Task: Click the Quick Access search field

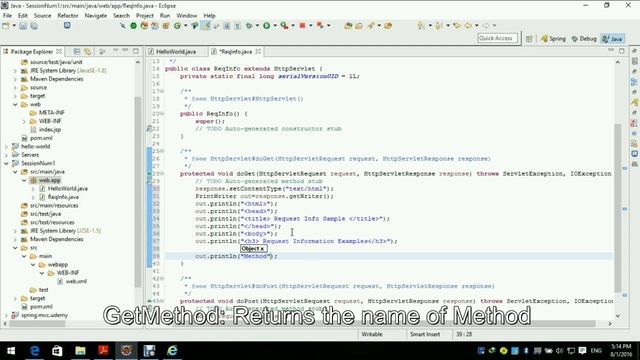Action: [x=498, y=38]
